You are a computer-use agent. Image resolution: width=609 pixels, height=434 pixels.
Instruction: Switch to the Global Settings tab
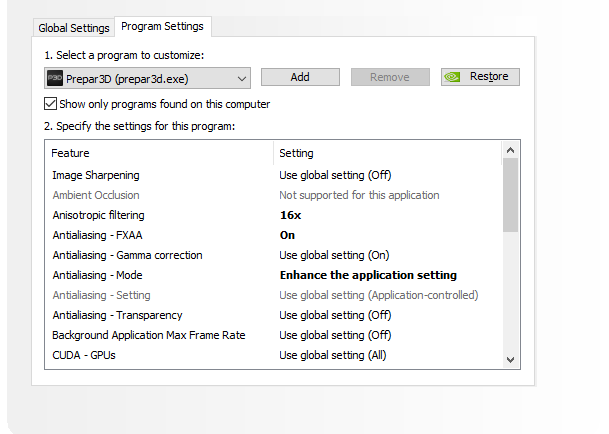(x=74, y=28)
